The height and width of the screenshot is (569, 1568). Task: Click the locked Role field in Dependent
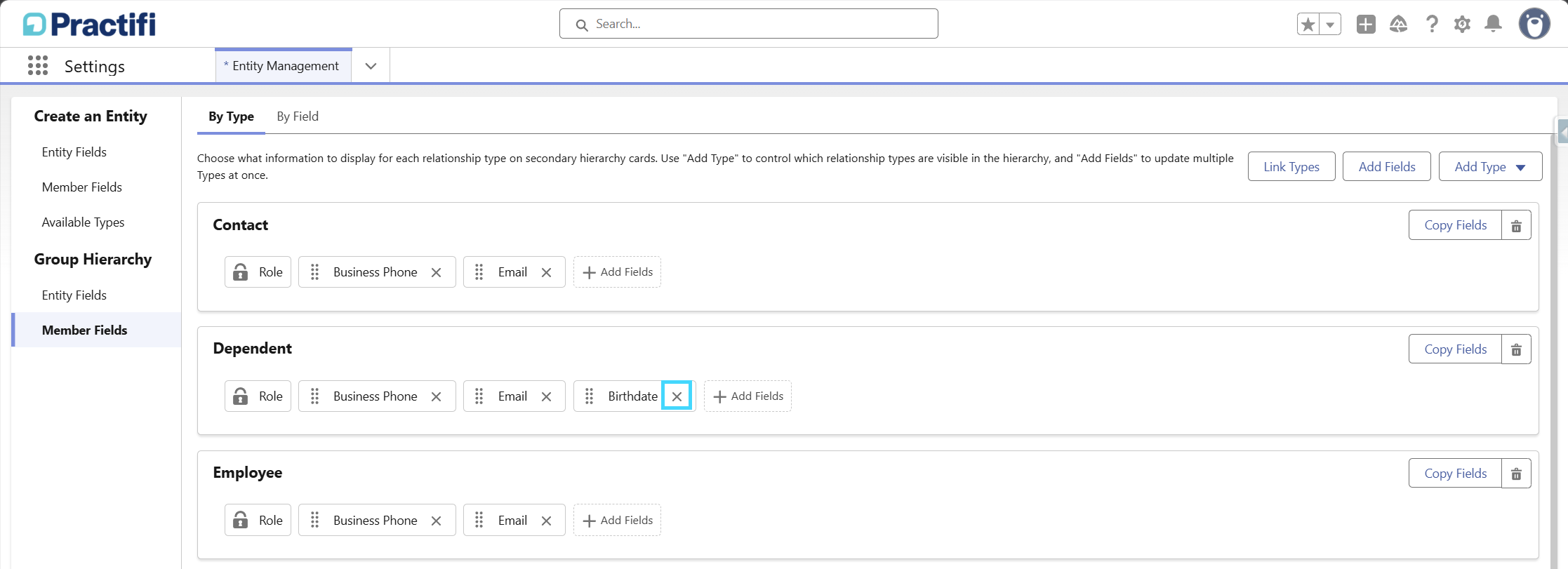pos(258,396)
